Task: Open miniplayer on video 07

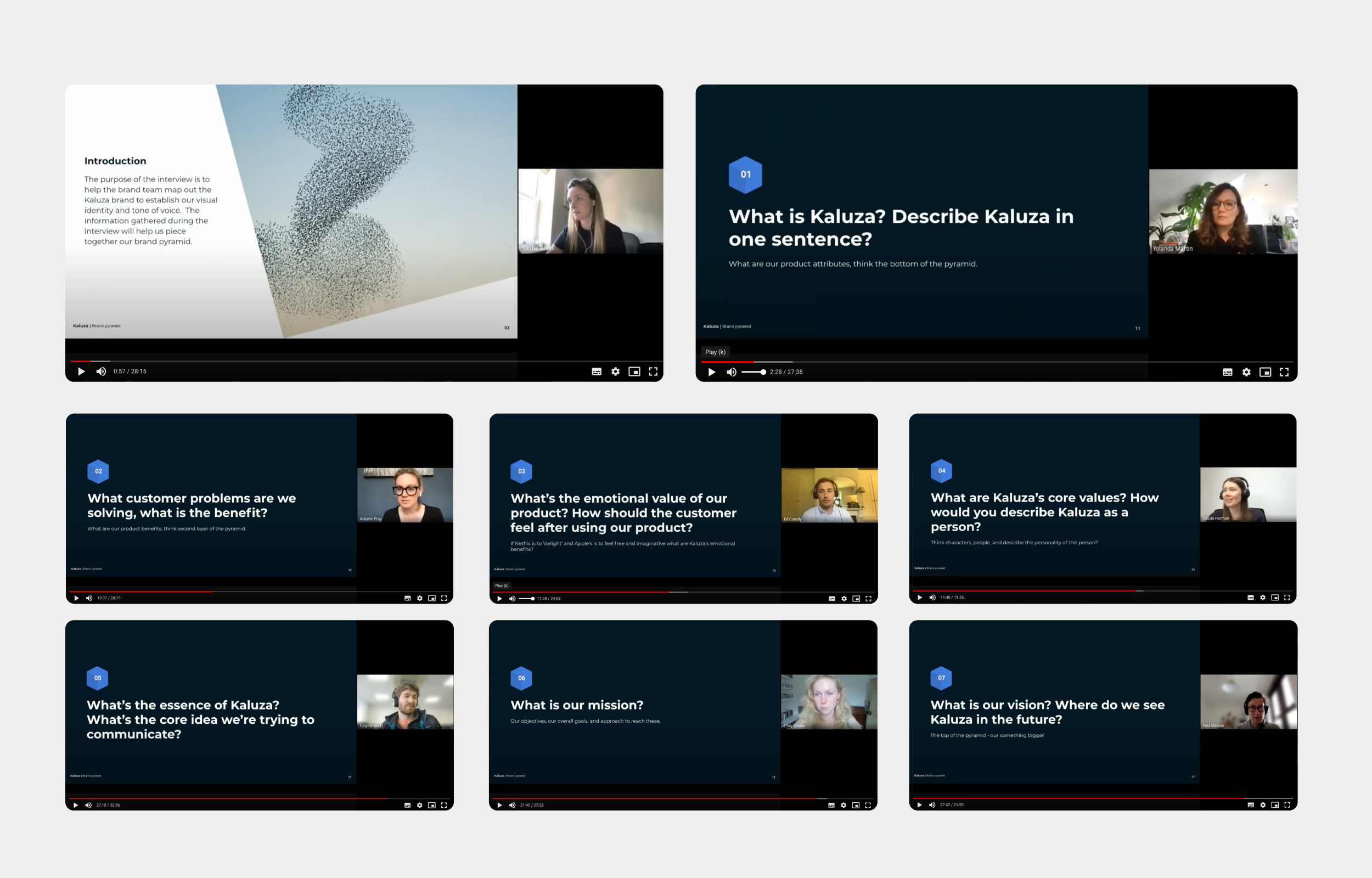Action: pyautogui.click(x=1274, y=804)
